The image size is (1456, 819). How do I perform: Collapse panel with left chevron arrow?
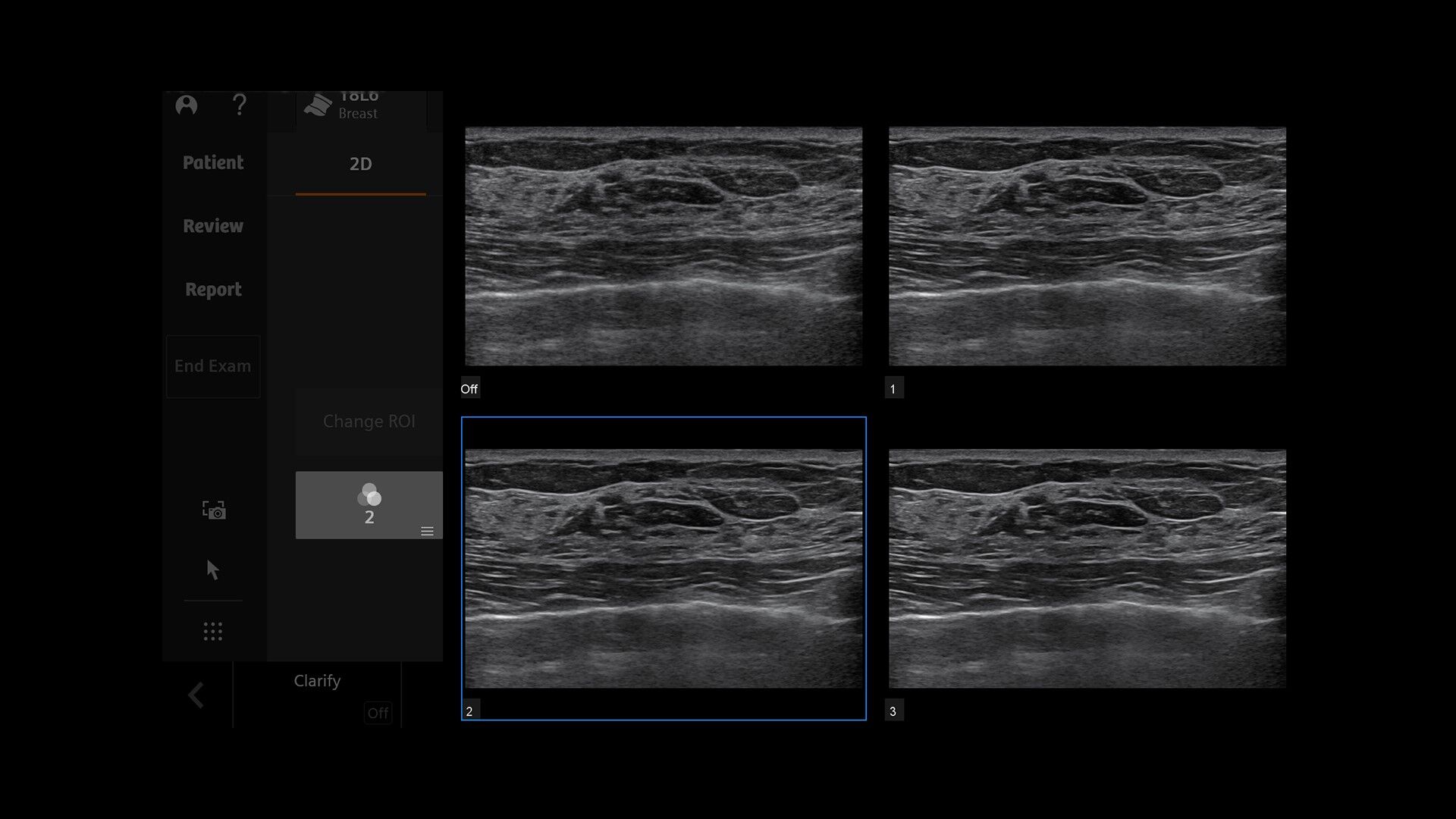[196, 695]
